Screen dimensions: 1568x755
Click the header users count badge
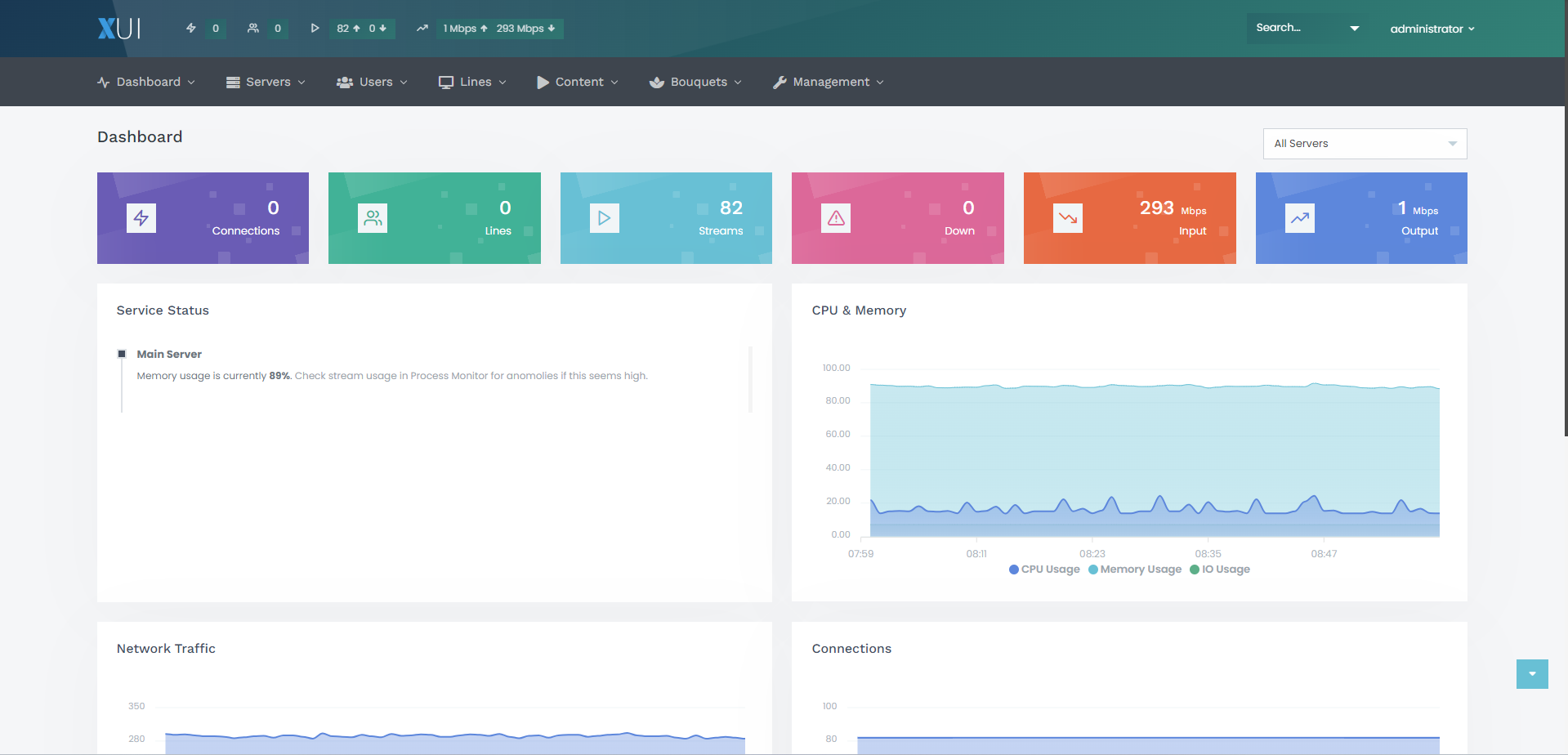(278, 29)
